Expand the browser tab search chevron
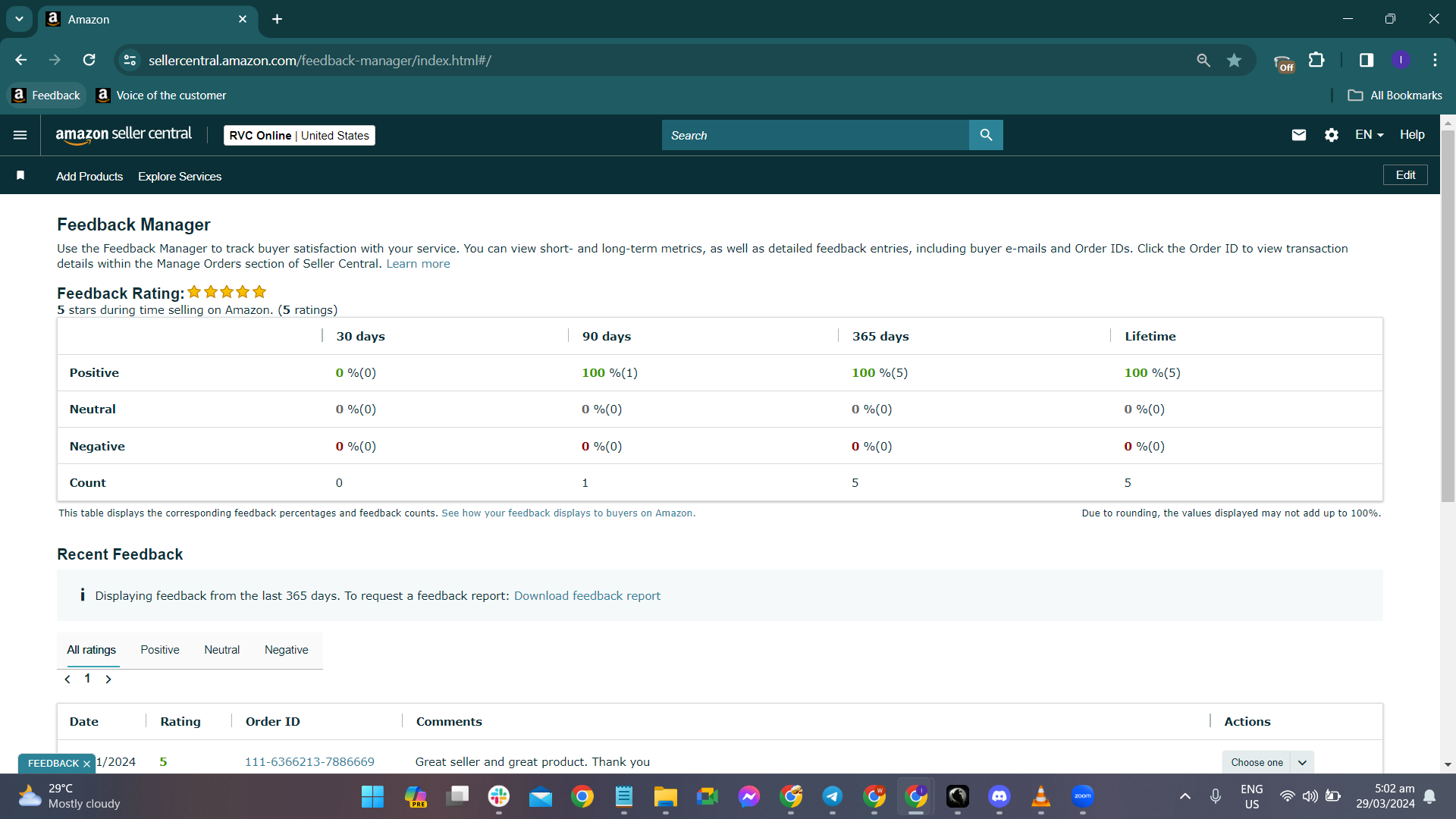Image resolution: width=1456 pixels, height=819 pixels. pyautogui.click(x=19, y=19)
